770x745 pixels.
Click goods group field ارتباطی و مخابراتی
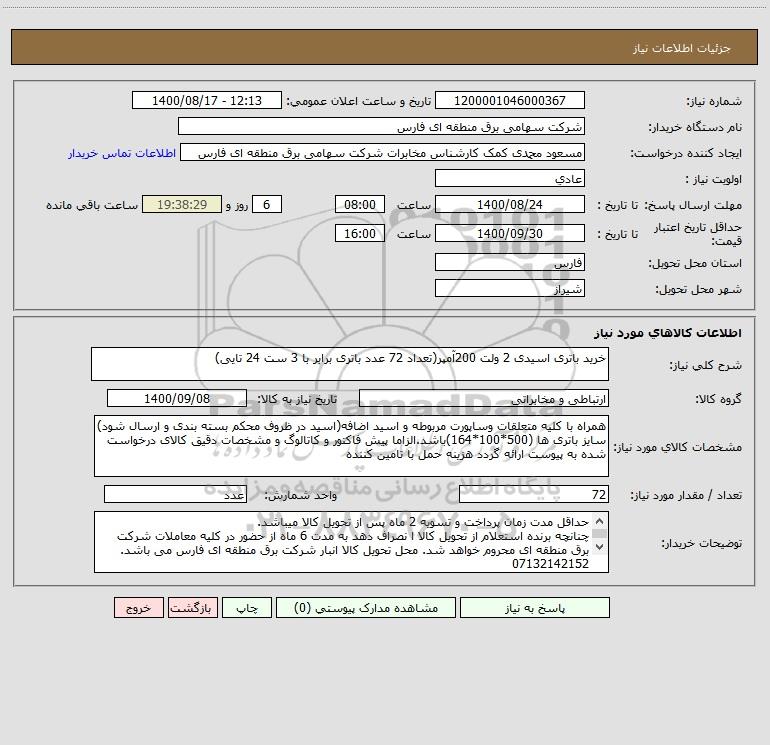click(x=484, y=398)
